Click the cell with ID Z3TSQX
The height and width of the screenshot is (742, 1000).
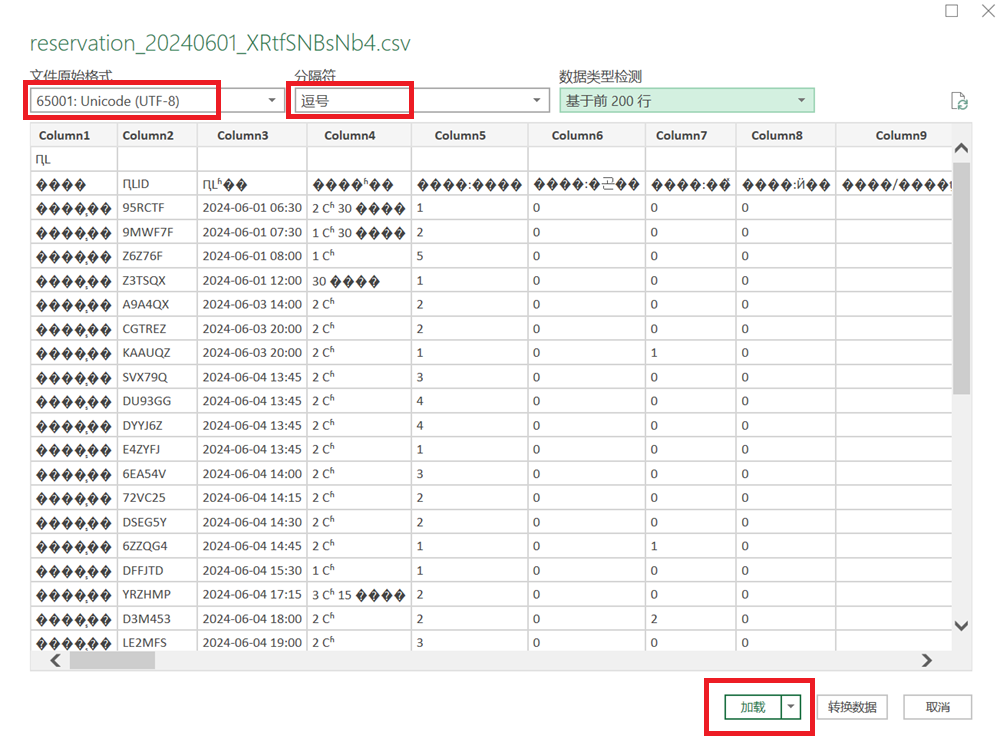pyautogui.click(x=157, y=280)
